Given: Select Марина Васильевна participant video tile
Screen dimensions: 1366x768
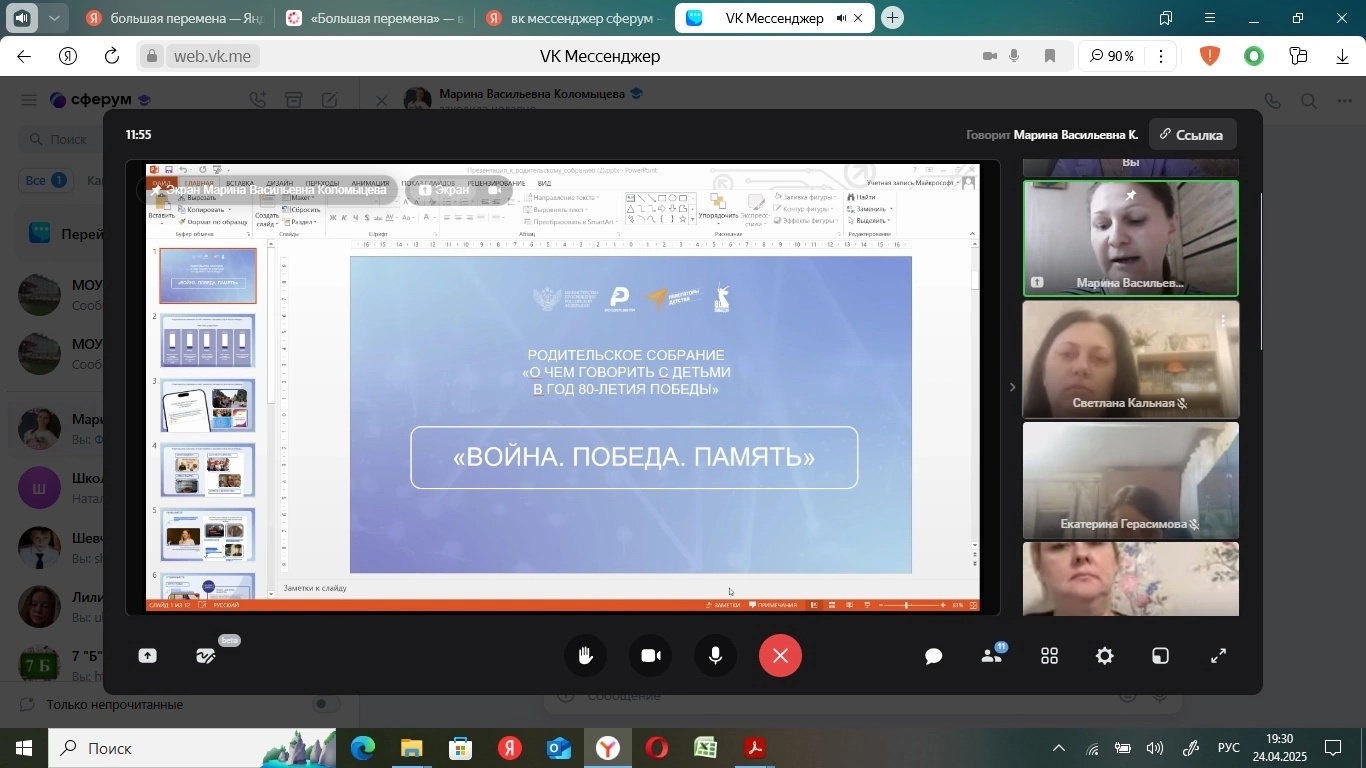Looking at the screenshot, I should (1130, 238).
